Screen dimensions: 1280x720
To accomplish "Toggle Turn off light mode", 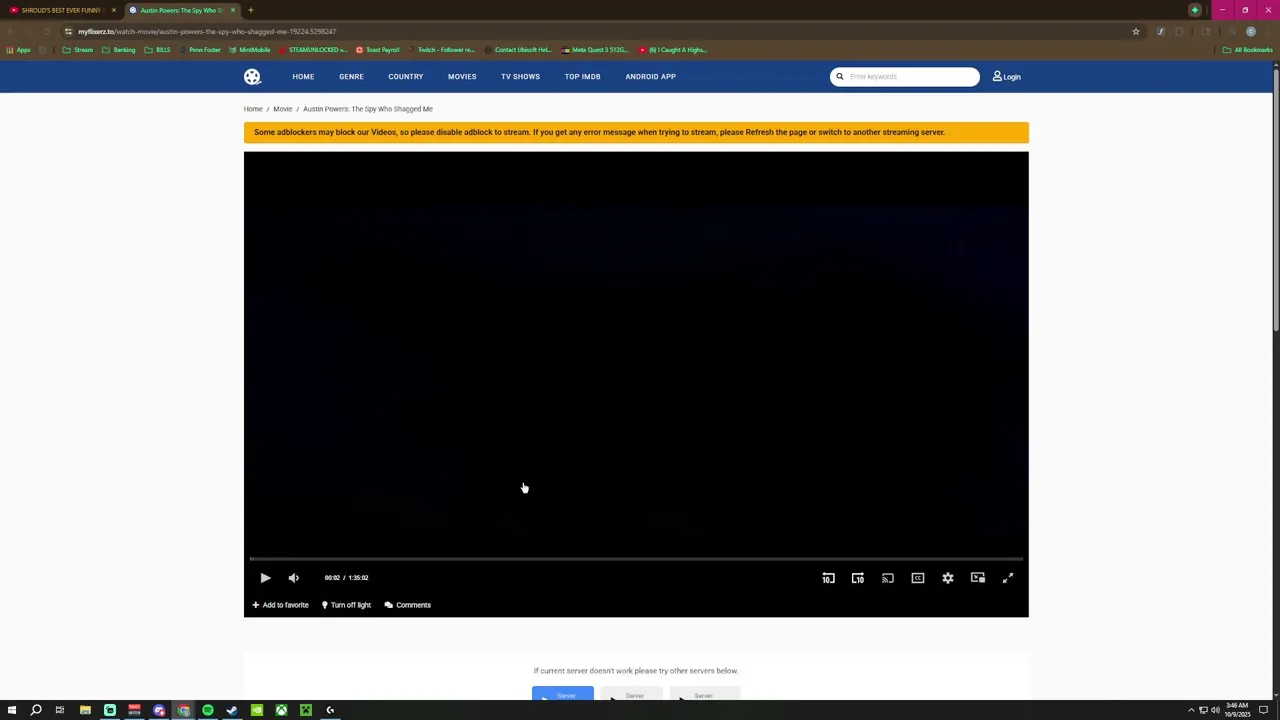I will pos(346,605).
